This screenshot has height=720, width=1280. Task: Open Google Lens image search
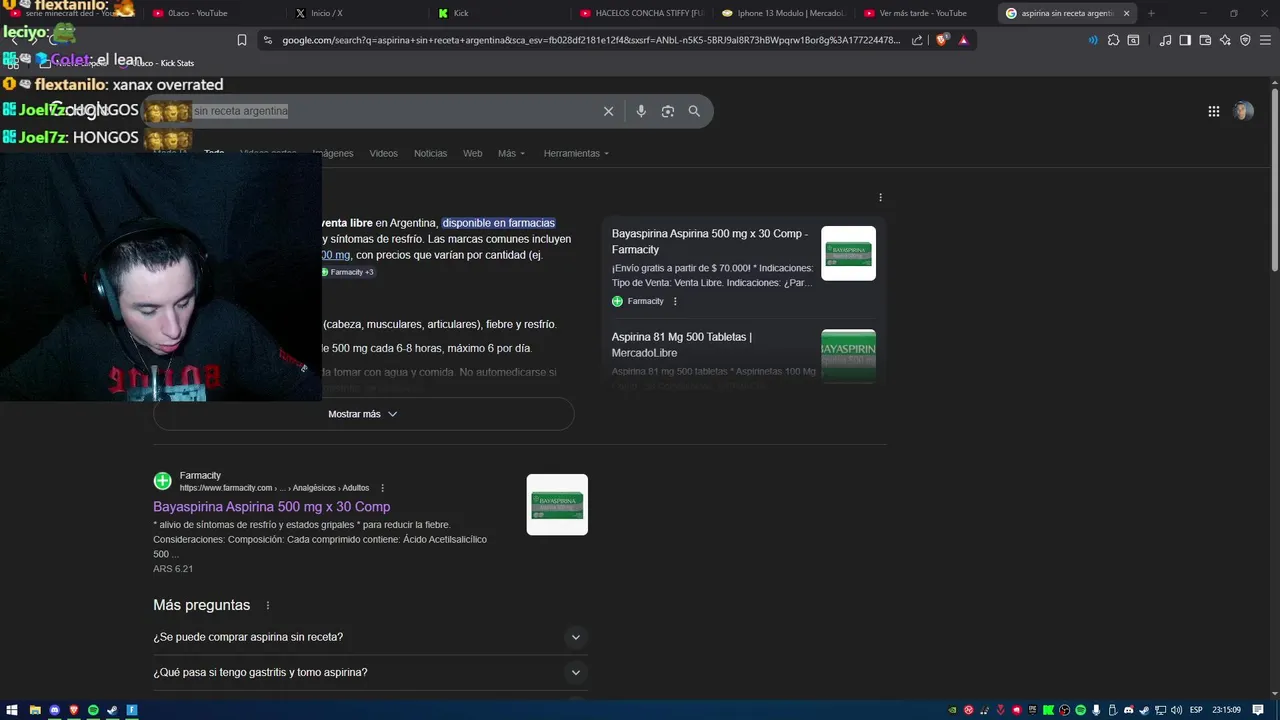pos(668,111)
